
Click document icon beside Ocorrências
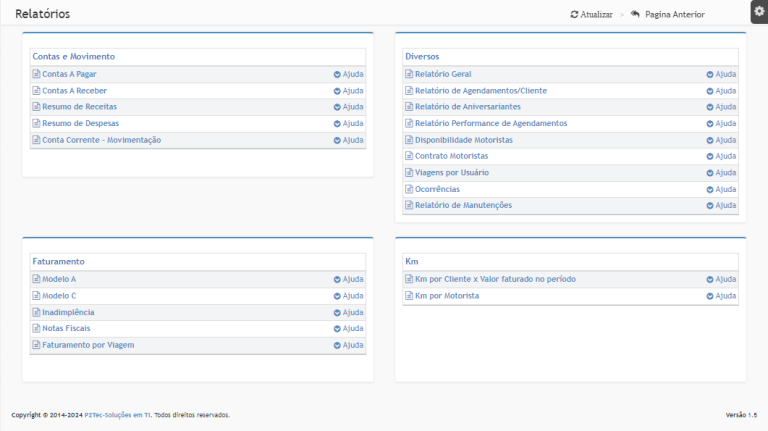pos(408,189)
